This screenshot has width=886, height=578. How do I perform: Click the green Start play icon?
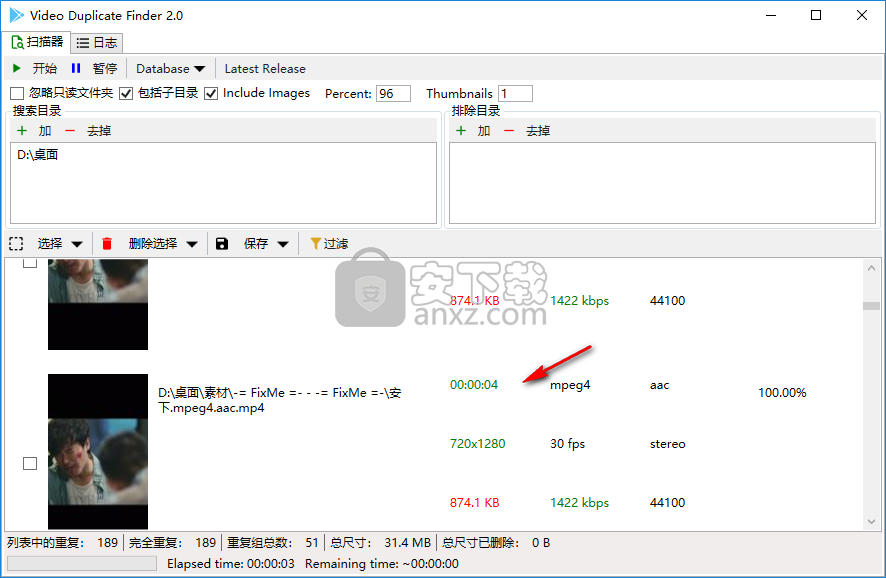pos(16,68)
